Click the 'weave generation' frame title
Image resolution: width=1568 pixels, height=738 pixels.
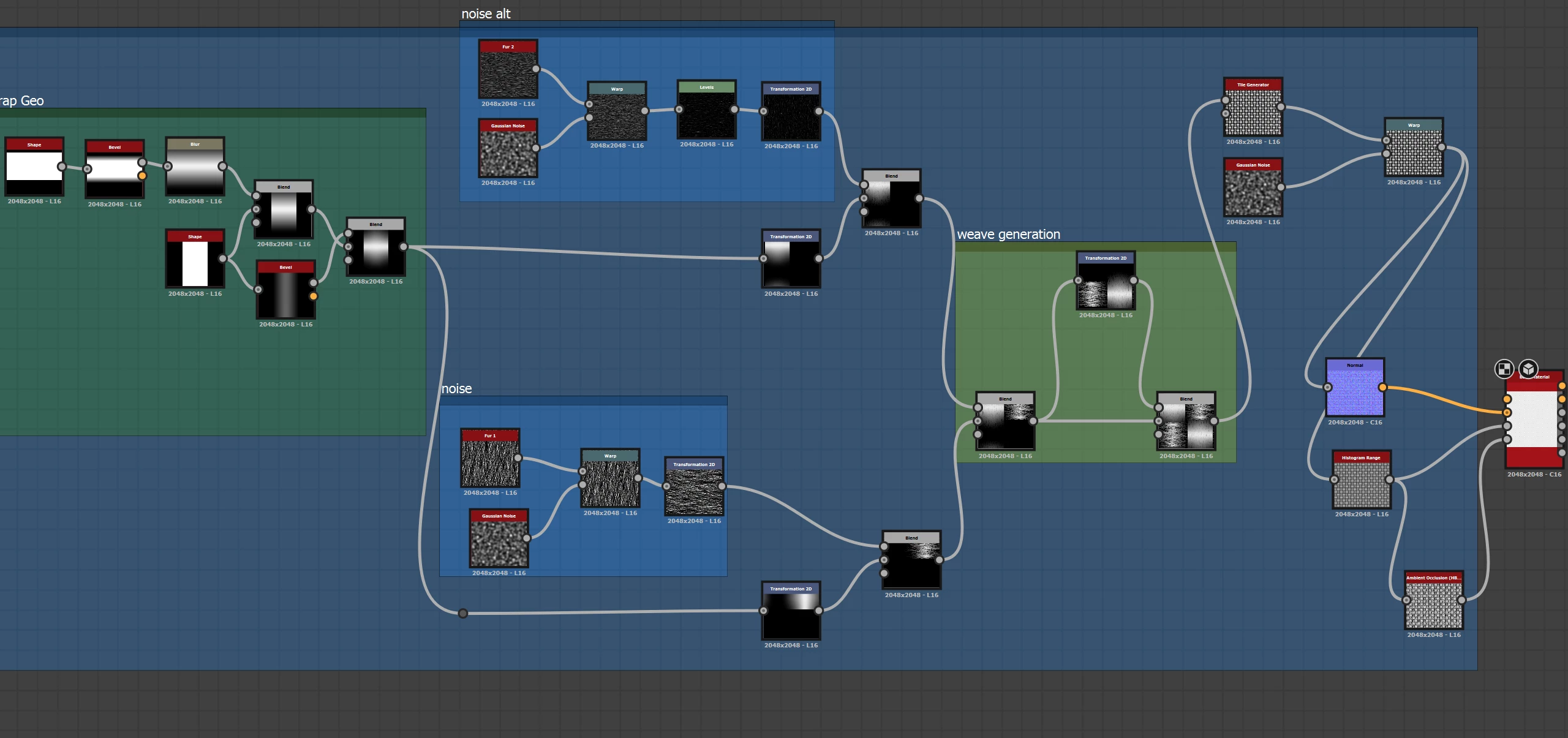[1008, 235]
